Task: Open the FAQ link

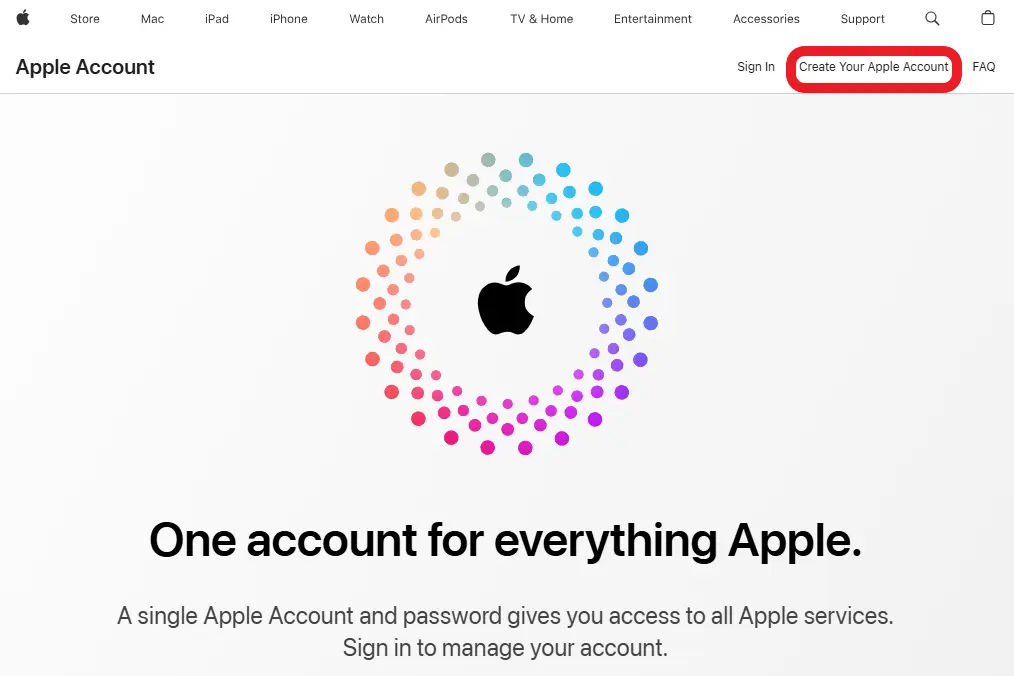Action: [x=984, y=67]
